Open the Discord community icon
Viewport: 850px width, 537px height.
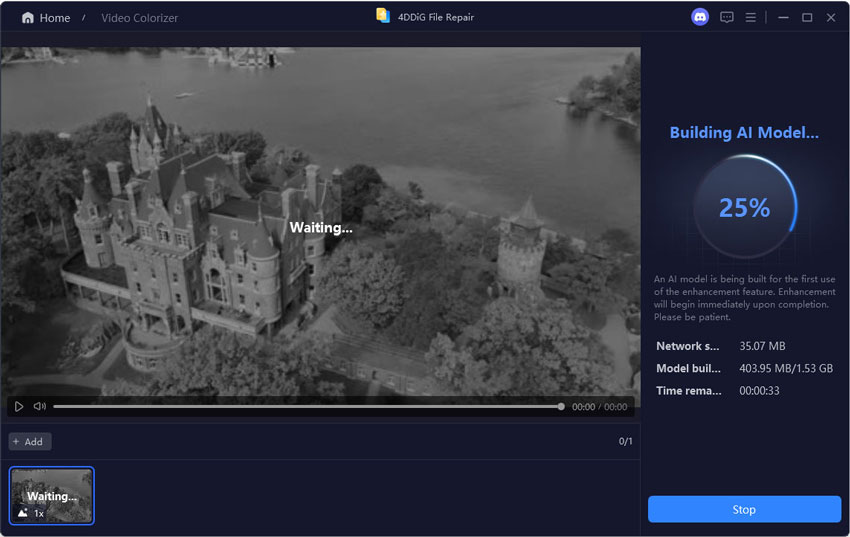pos(700,17)
